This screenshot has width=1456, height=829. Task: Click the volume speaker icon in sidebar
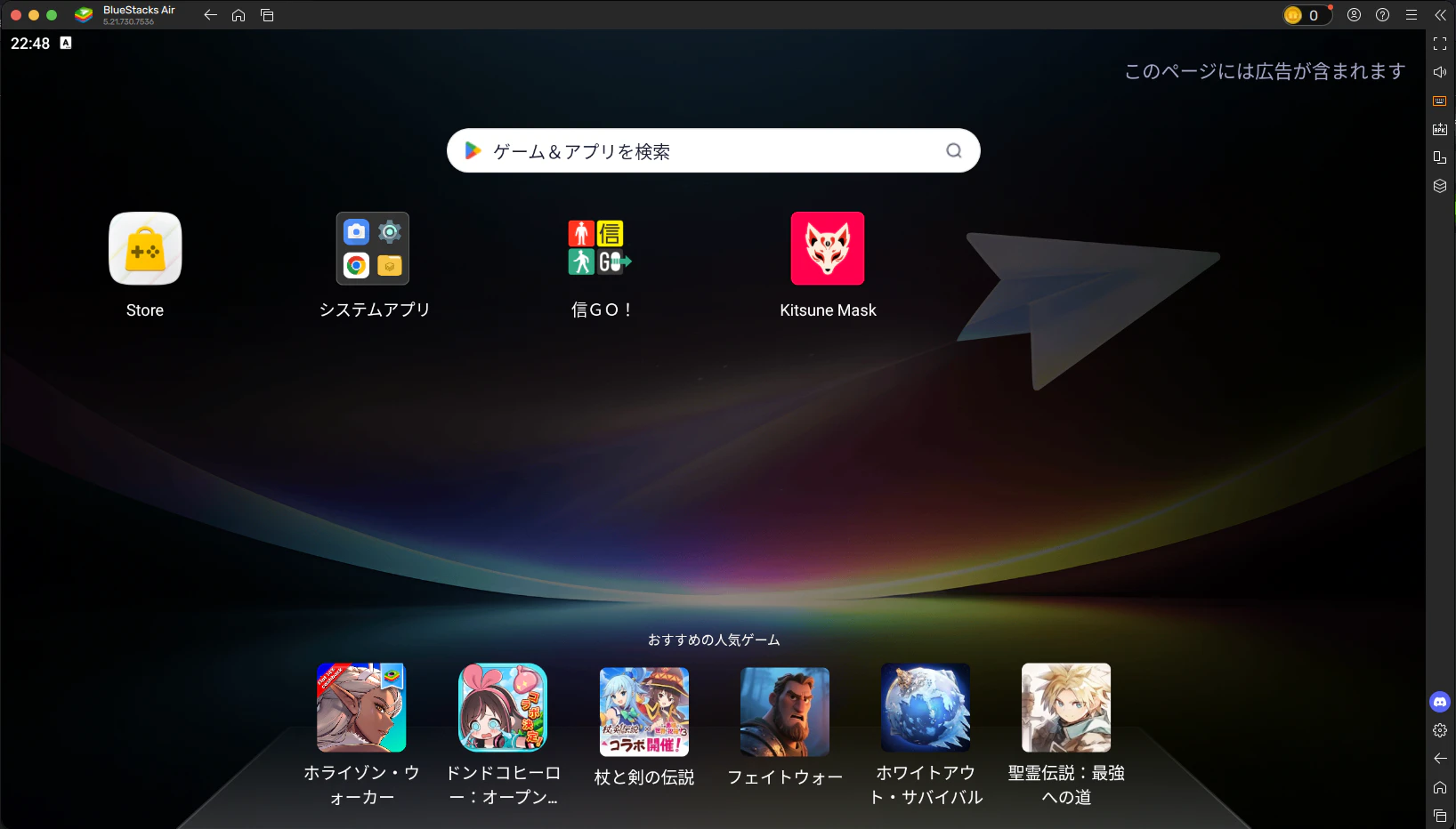(x=1440, y=72)
